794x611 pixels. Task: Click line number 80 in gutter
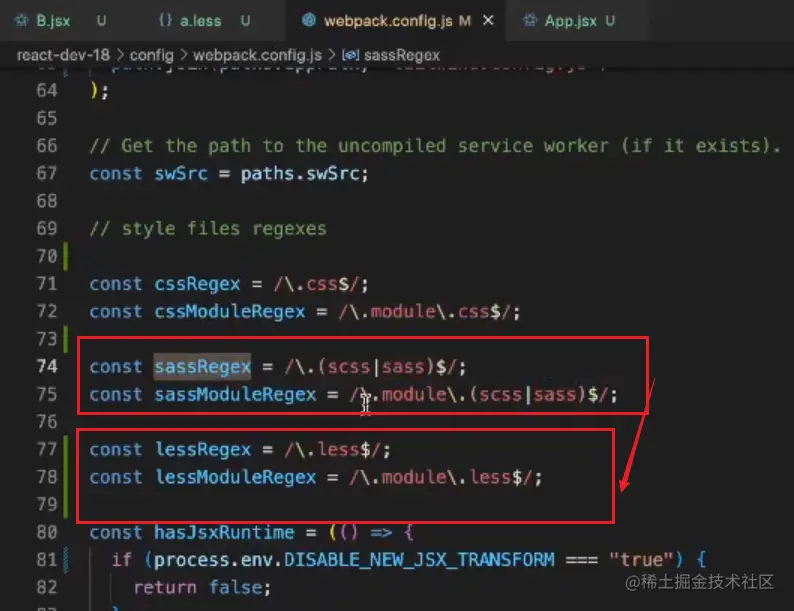pyautogui.click(x=47, y=532)
